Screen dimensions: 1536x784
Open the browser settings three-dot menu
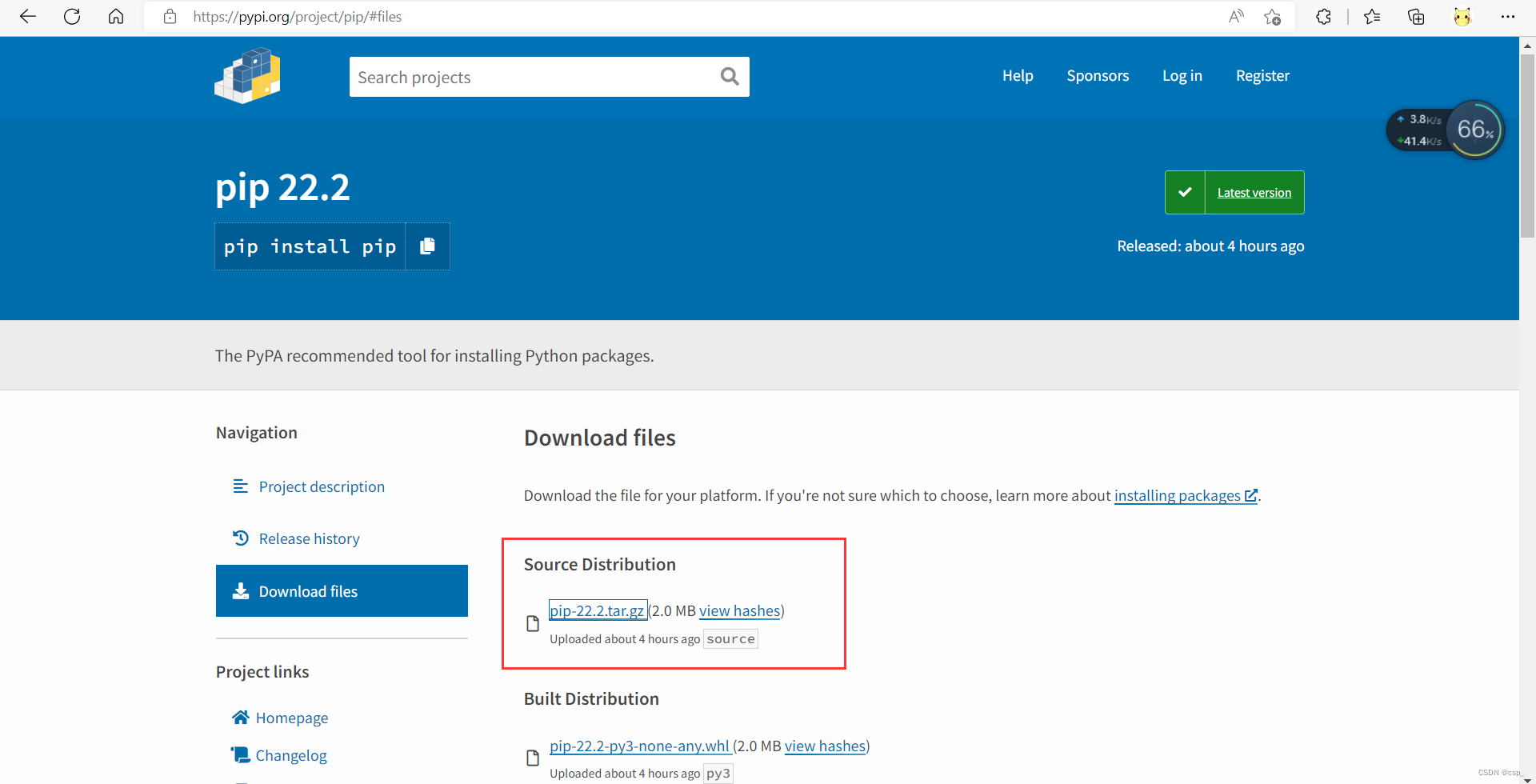[1509, 16]
